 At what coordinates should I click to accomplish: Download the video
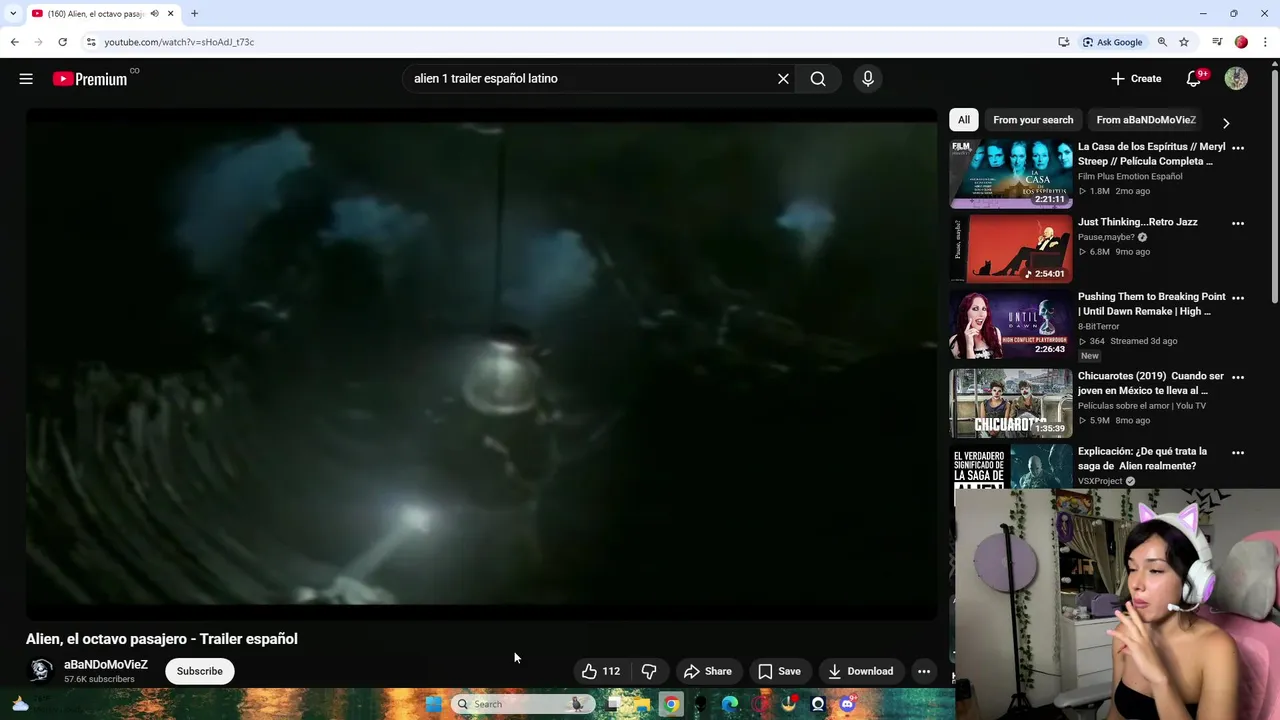[x=860, y=671]
